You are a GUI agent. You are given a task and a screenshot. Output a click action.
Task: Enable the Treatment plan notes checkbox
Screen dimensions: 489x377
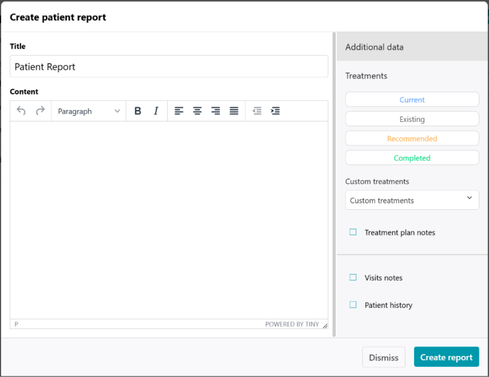coord(353,232)
